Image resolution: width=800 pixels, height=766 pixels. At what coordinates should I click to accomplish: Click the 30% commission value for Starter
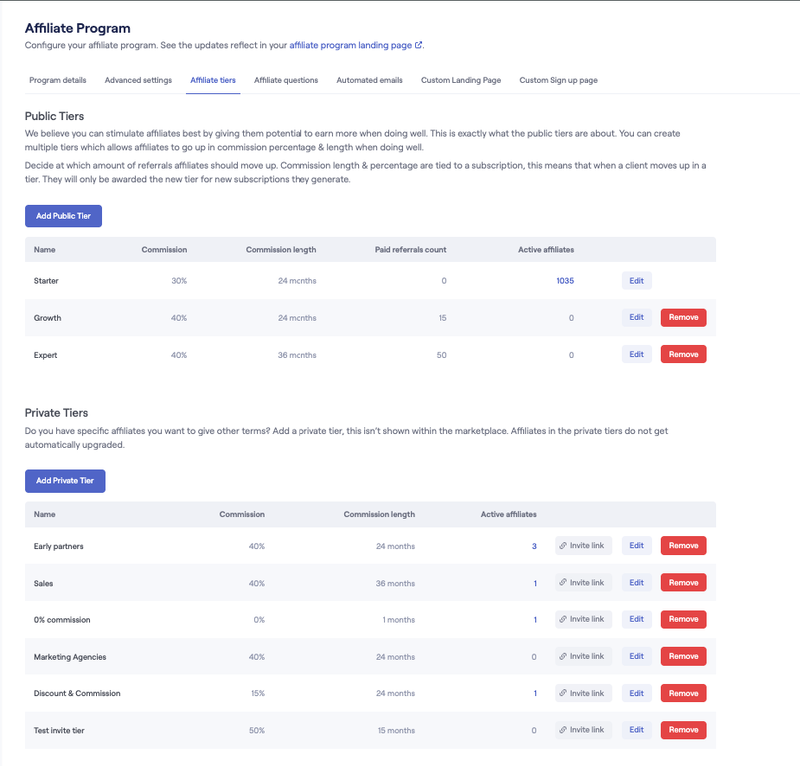[x=179, y=281]
